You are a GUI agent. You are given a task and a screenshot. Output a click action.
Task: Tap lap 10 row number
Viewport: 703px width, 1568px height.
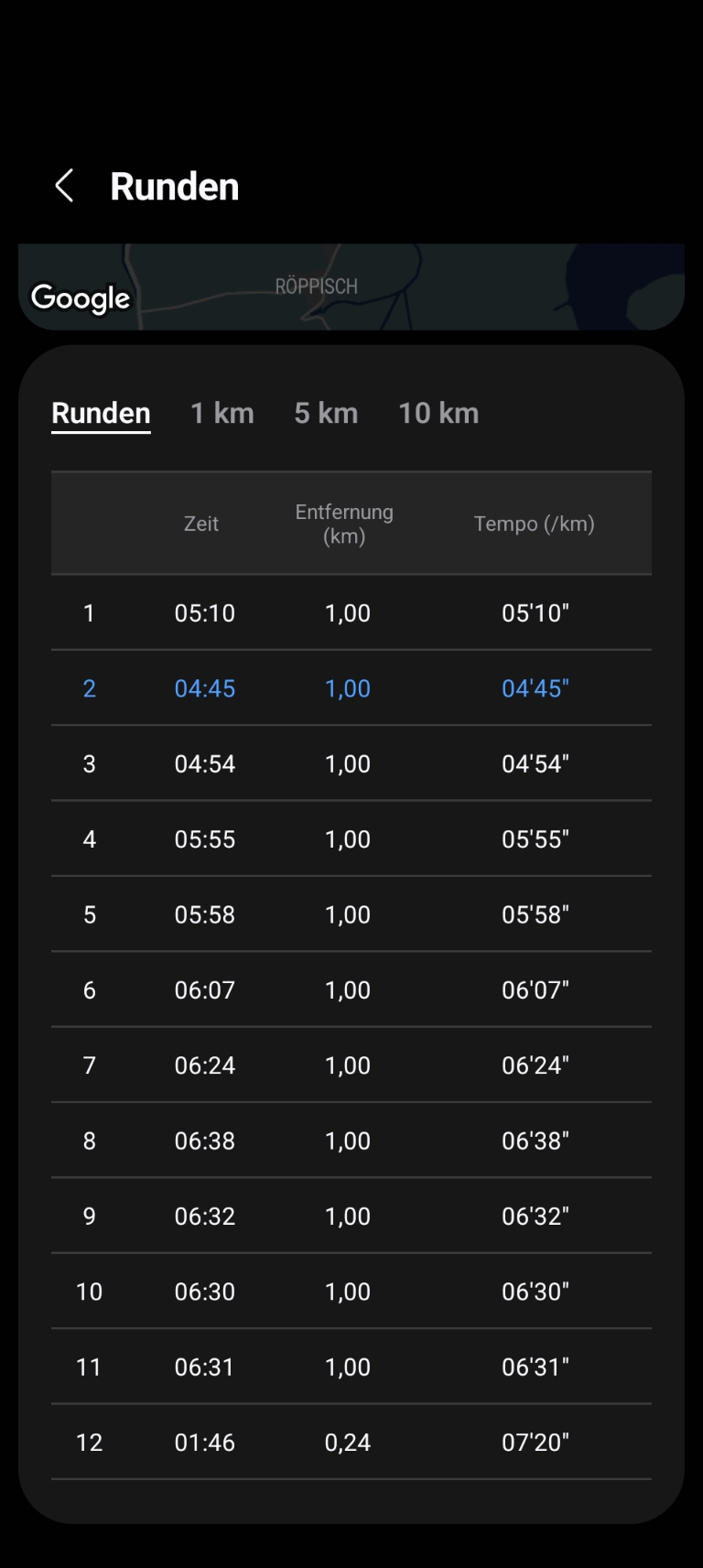click(x=89, y=1292)
